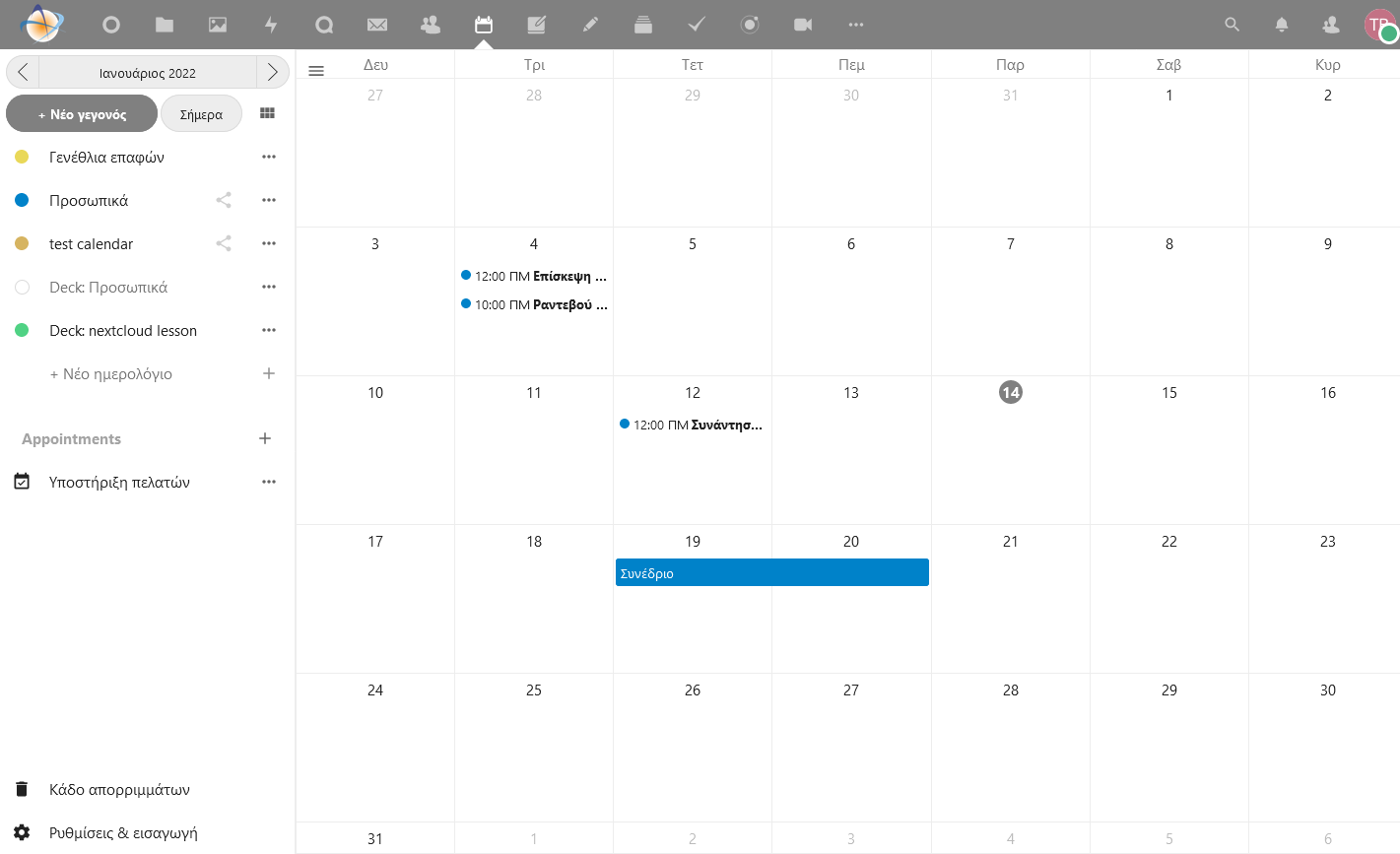
Task: Open the Tasks checkmark icon
Action: click(x=697, y=25)
